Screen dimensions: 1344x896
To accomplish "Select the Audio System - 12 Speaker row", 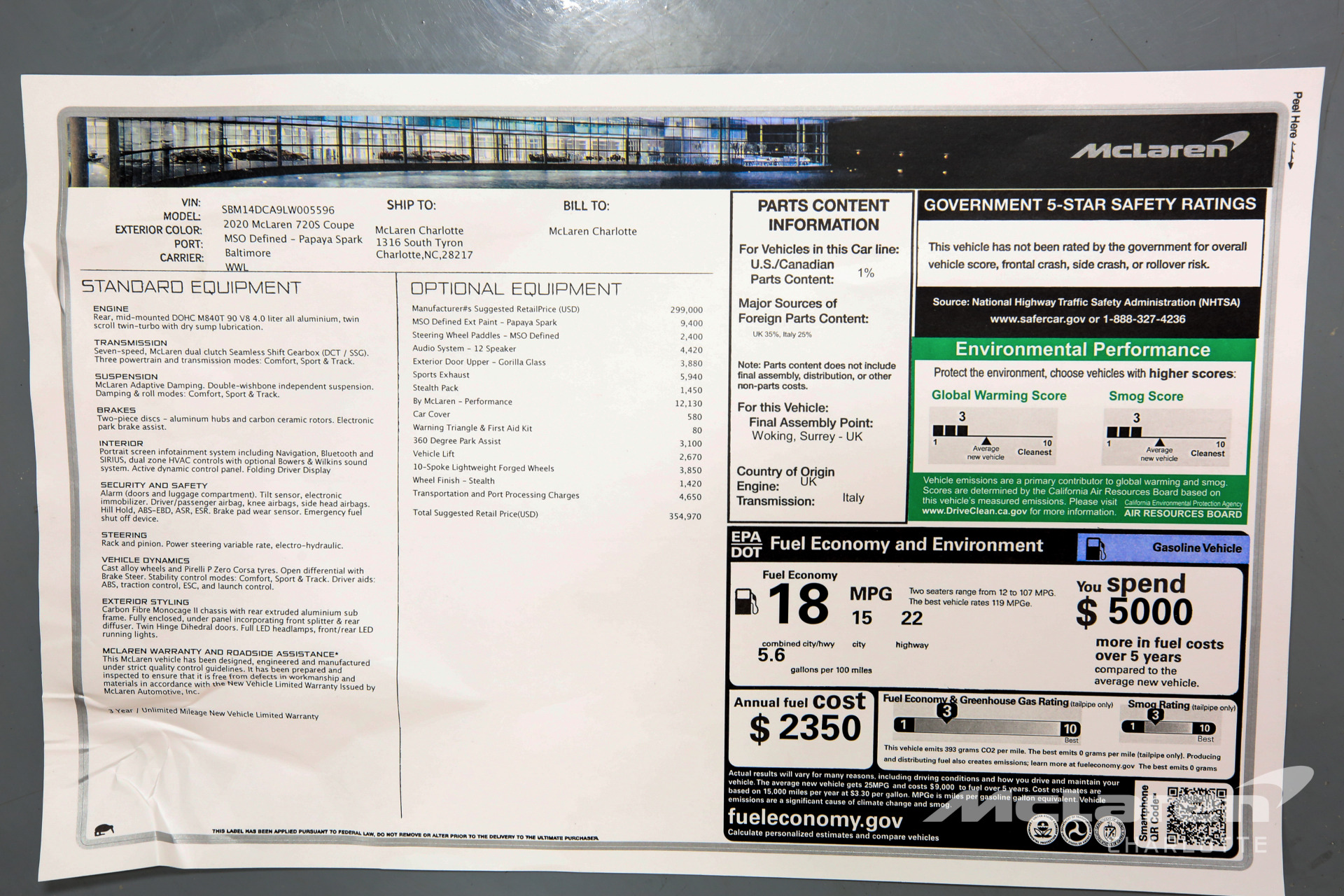I will 557,349.
